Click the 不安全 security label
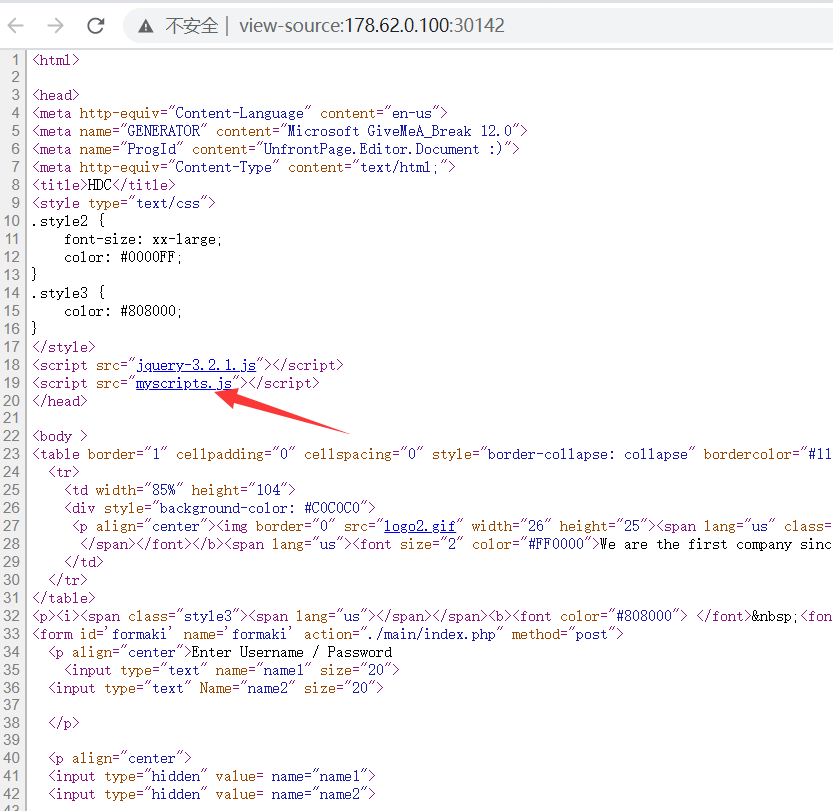Image resolution: width=833 pixels, height=811 pixels. [x=191, y=25]
